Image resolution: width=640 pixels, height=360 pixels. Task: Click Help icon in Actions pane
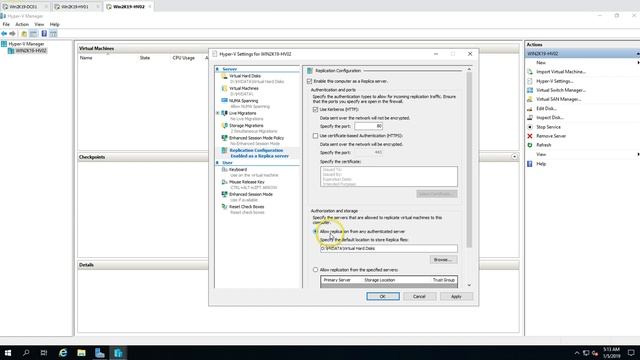point(530,164)
